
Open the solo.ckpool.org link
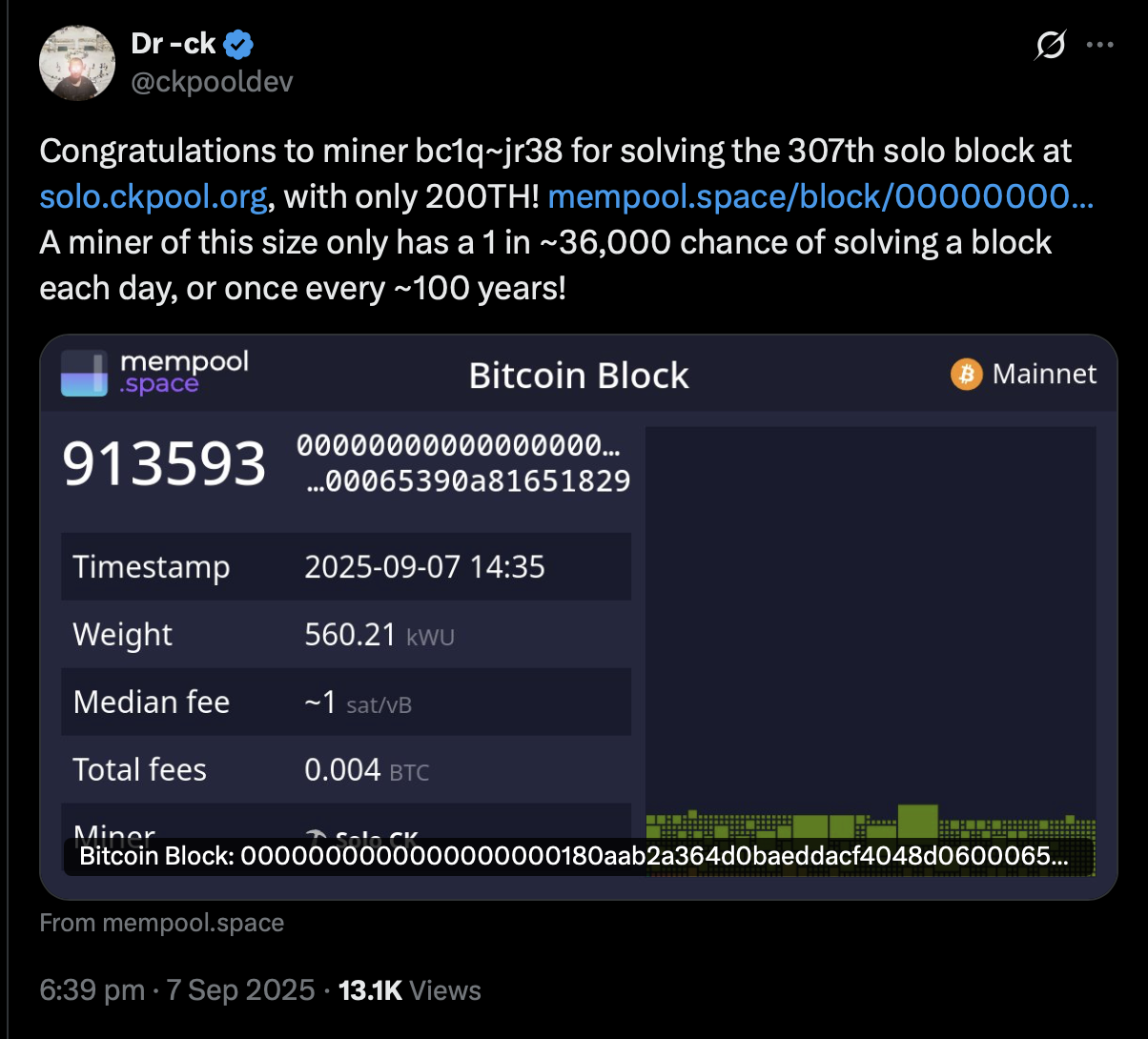tap(154, 196)
